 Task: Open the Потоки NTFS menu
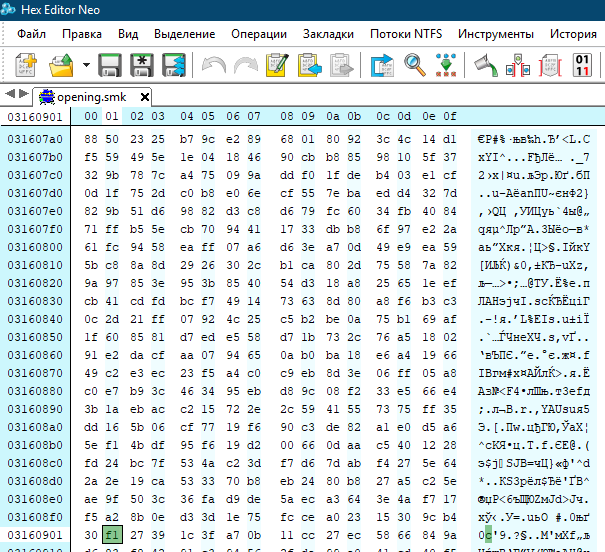[x=406, y=34]
